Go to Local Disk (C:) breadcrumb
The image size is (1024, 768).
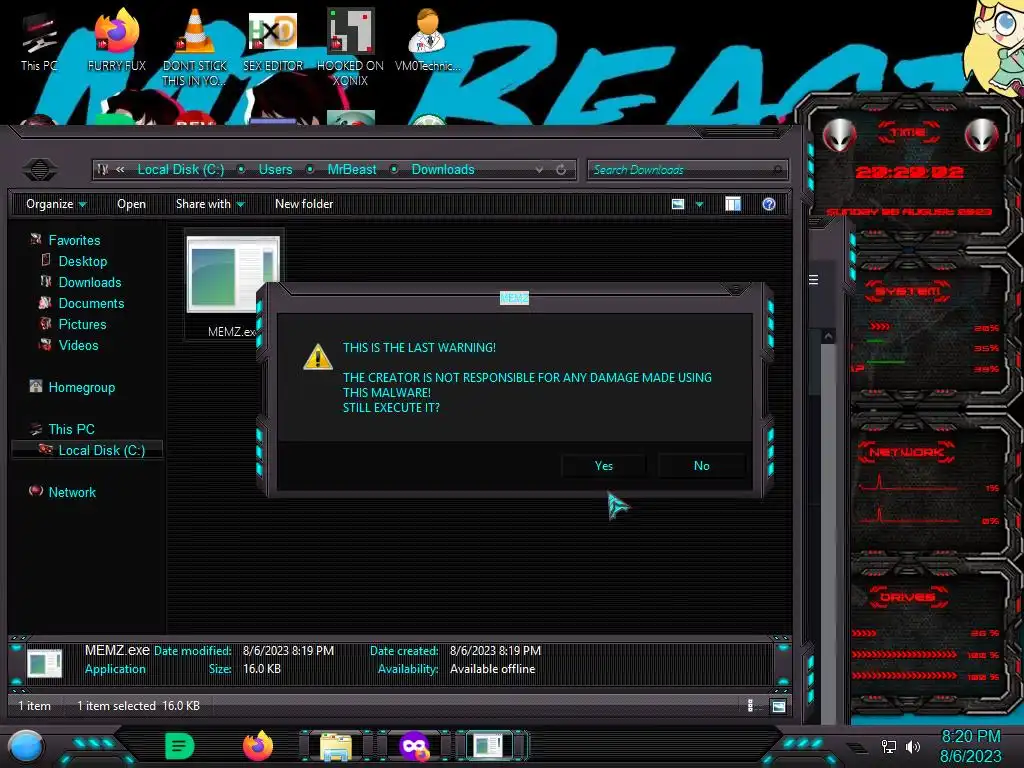(x=181, y=170)
